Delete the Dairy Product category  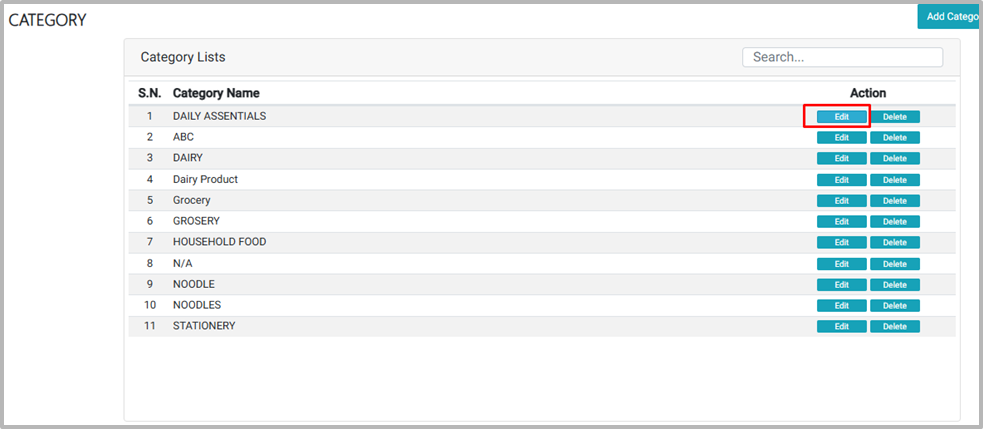pos(894,180)
